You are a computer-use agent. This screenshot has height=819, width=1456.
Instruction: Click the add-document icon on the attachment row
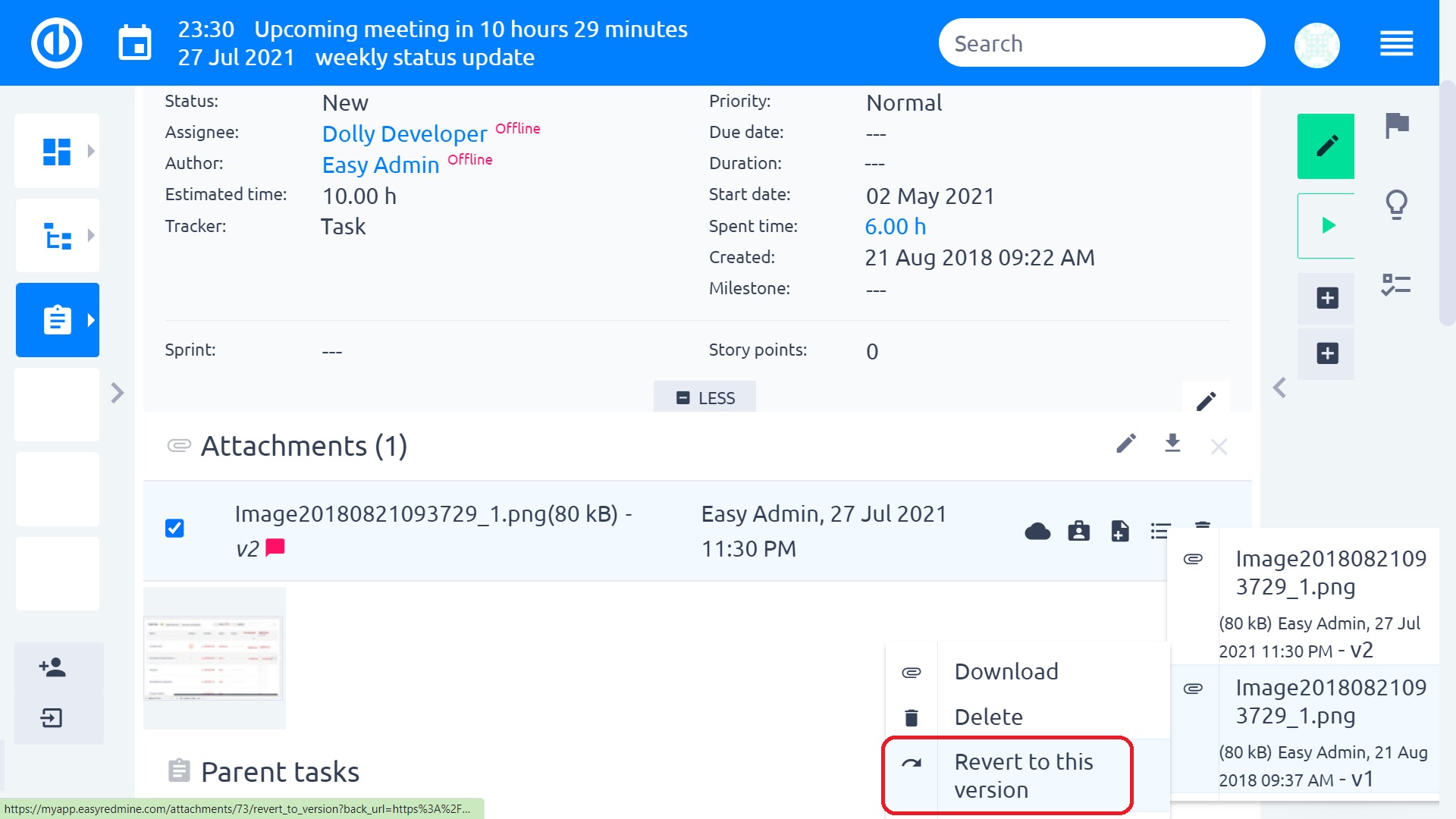1120,531
